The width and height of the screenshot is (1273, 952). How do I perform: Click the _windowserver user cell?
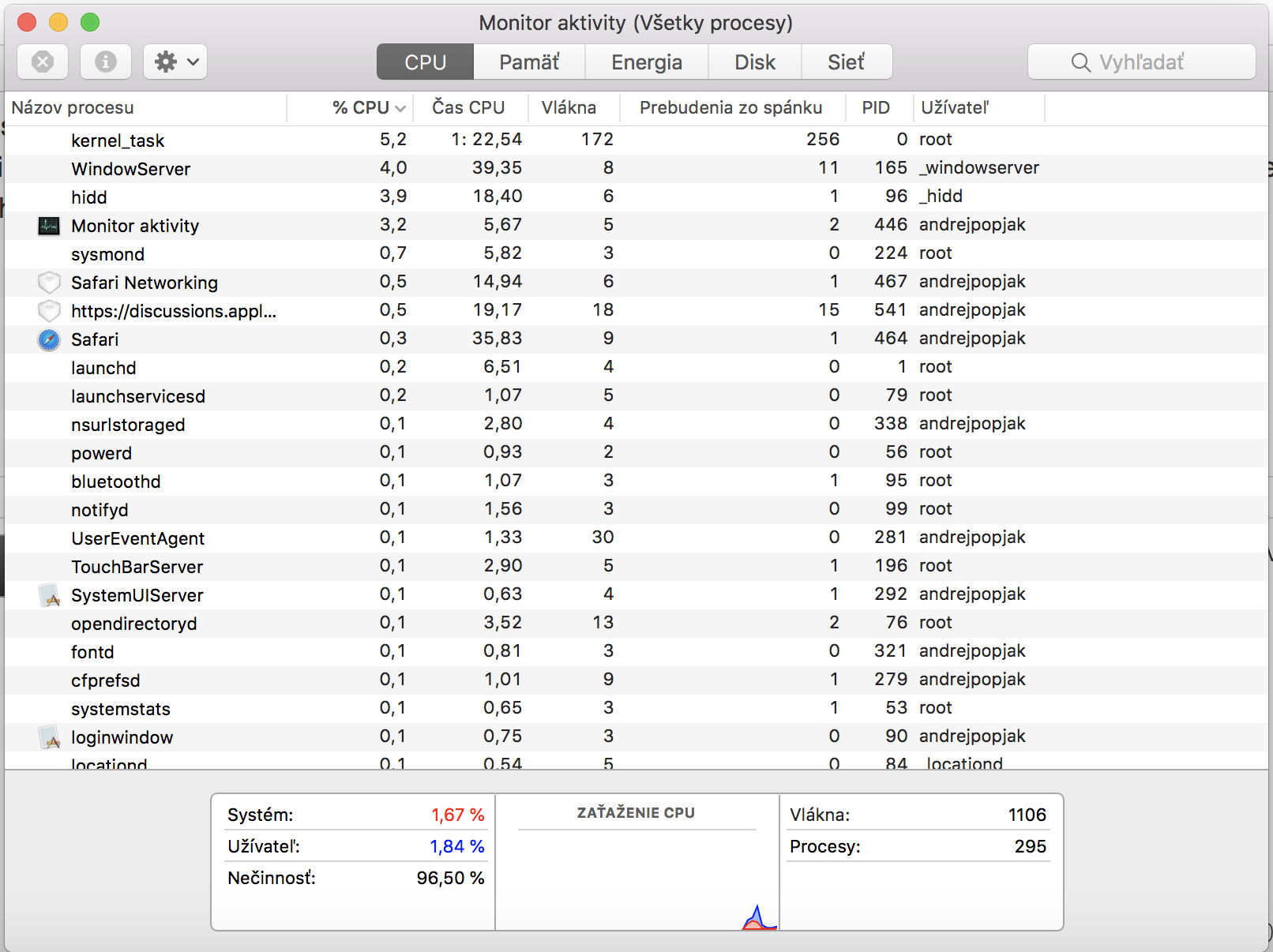[x=979, y=168]
